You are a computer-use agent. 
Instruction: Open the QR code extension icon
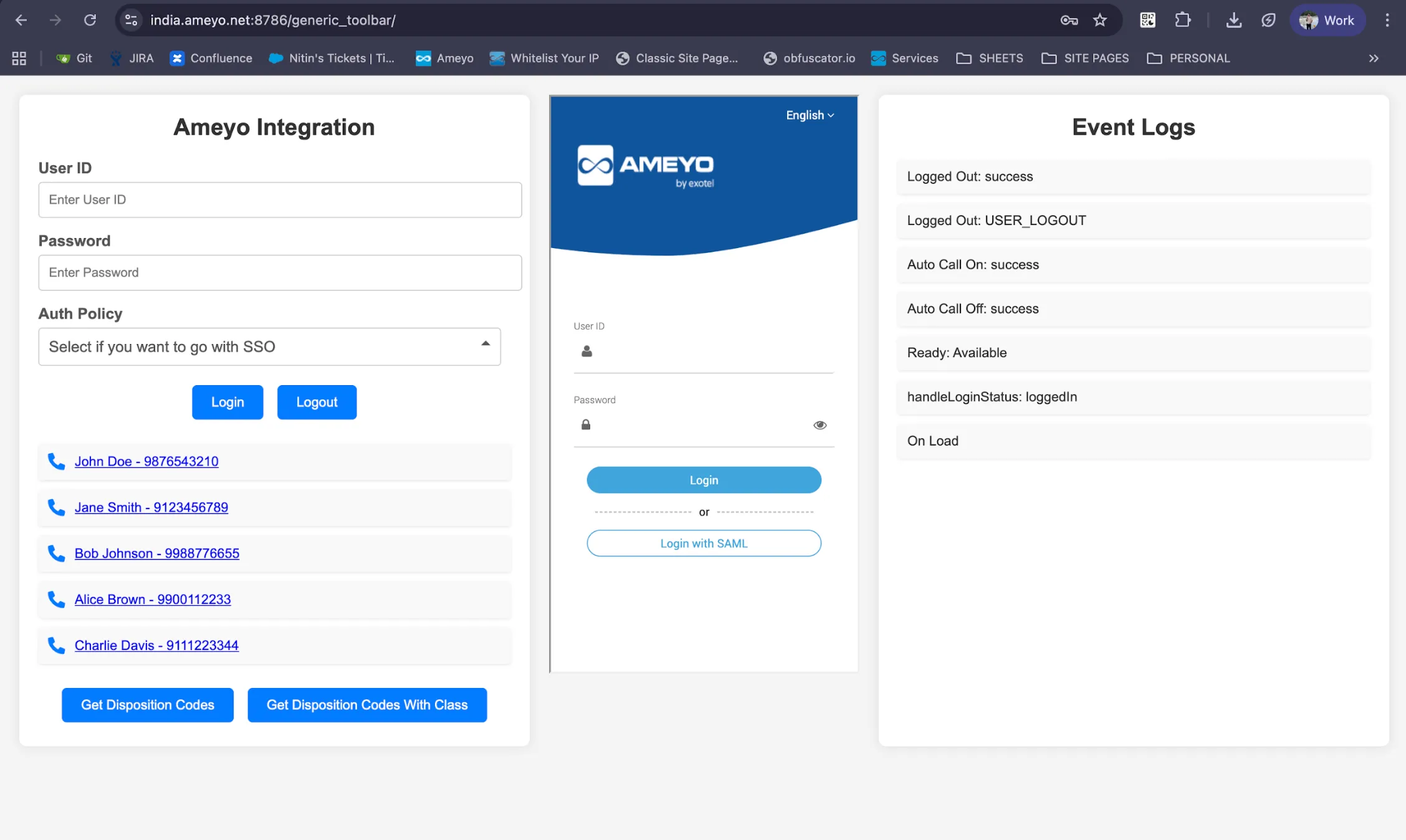(1147, 20)
